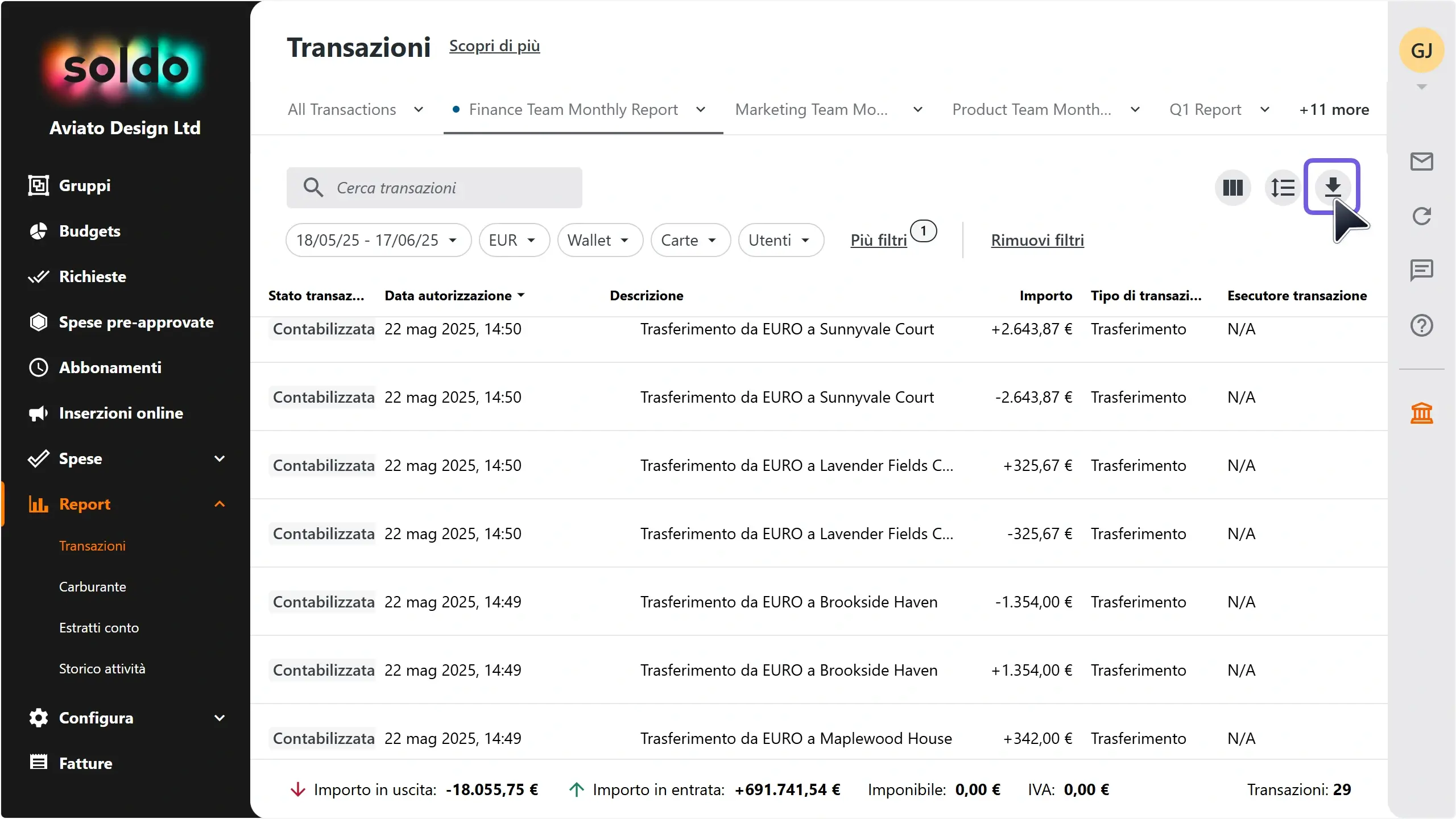This screenshot has height=819, width=1456.
Task: Select the Finance Team Monthly Report tab
Action: point(573,109)
